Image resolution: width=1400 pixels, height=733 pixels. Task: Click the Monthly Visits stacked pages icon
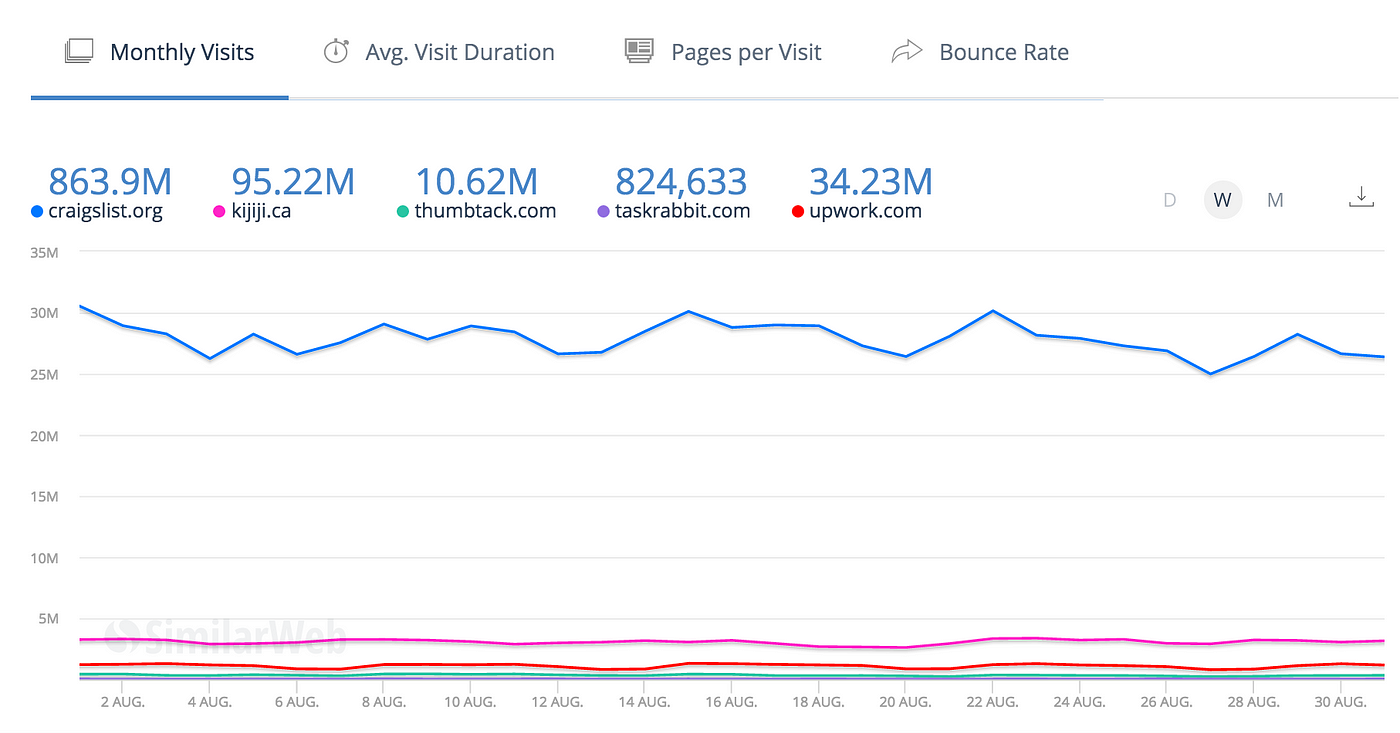79,51
